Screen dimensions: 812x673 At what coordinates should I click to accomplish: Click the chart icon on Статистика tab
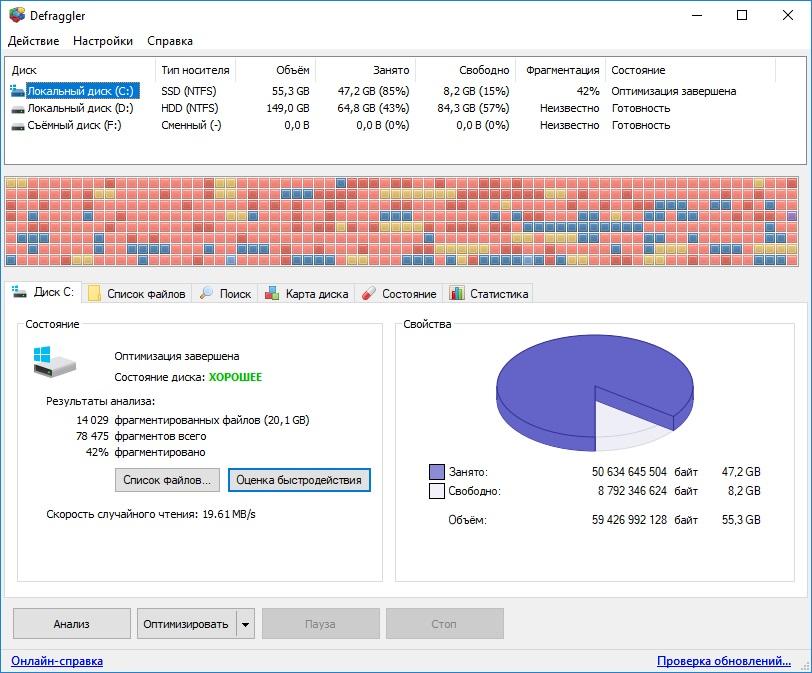(456, 294)
